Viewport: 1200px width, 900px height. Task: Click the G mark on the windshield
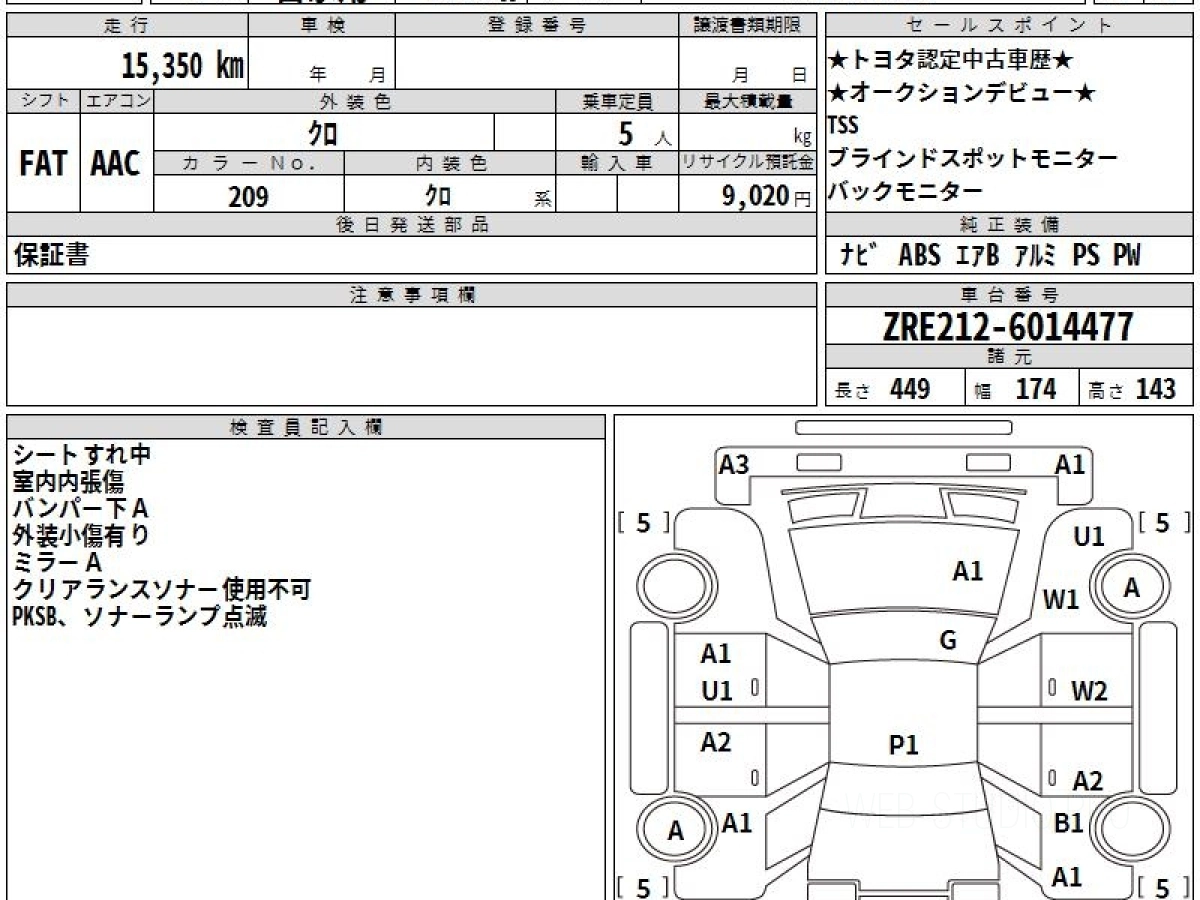[x=948, y=641]
